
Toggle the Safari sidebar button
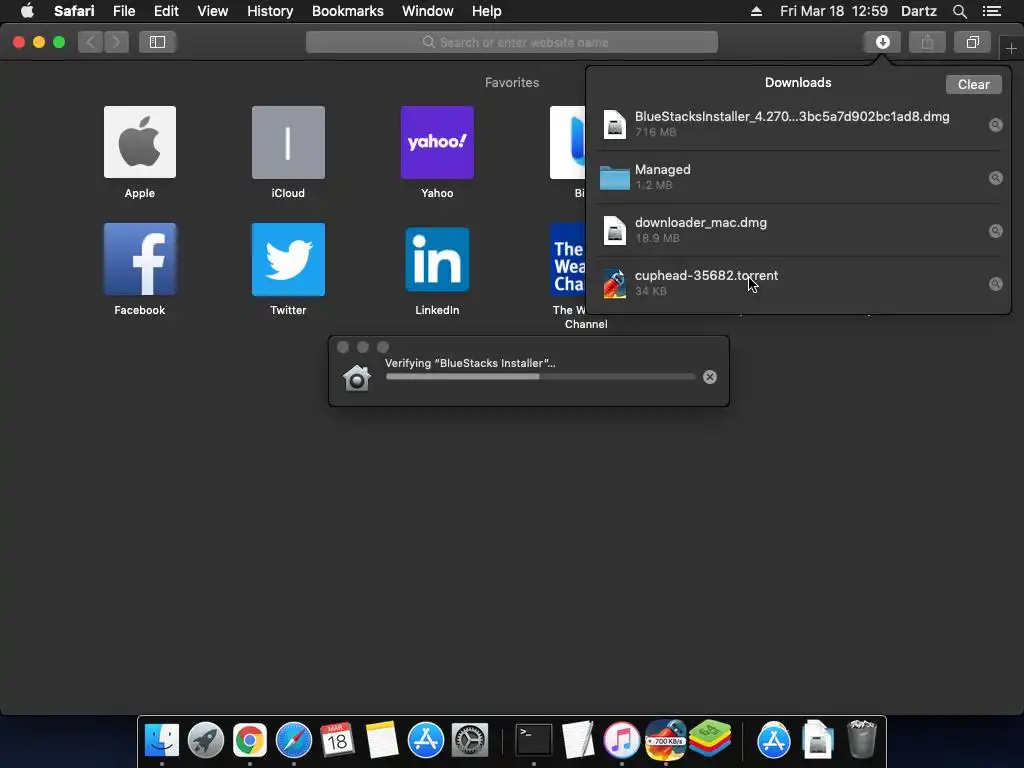coord(157,42)
